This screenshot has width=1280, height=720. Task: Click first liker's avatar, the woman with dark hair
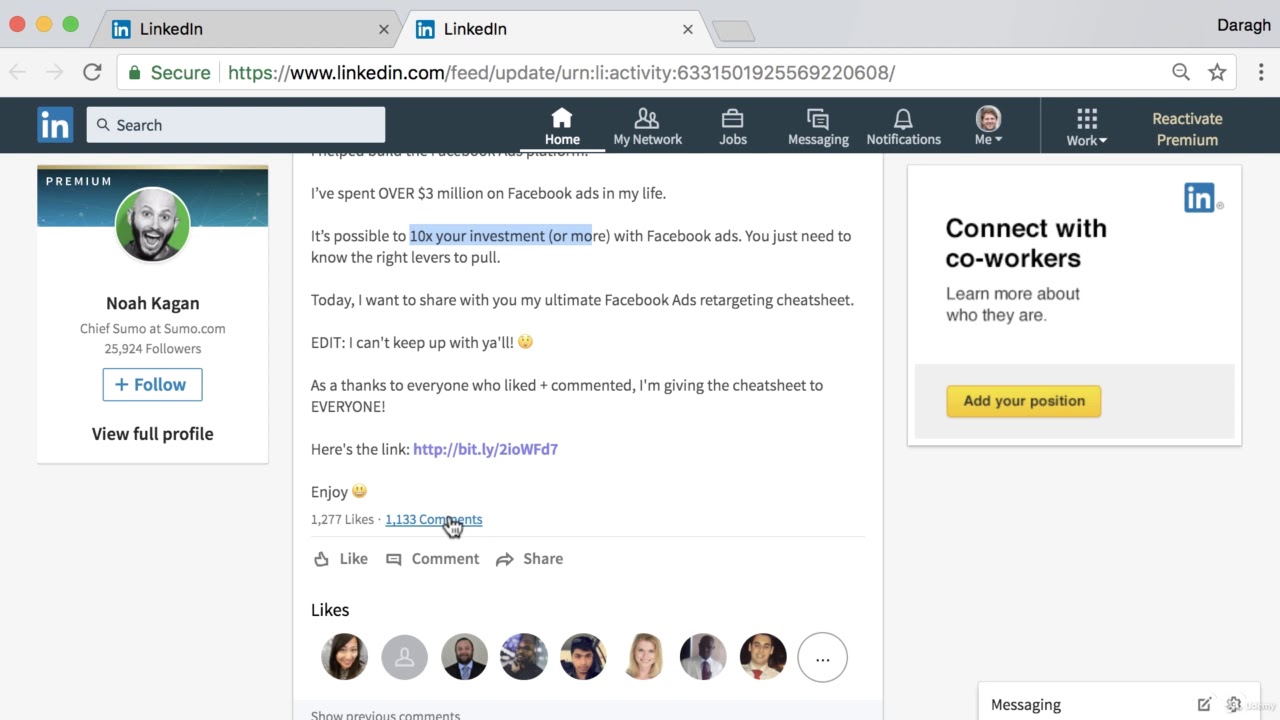click(x=345, y=657)
